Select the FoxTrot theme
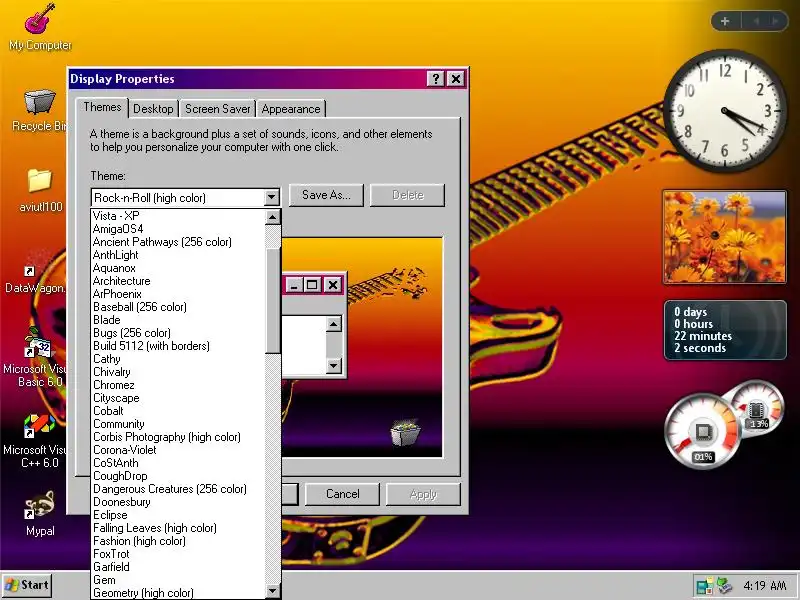Image resolution: width=800 pixels, height=600 pixels. point(179,554)
